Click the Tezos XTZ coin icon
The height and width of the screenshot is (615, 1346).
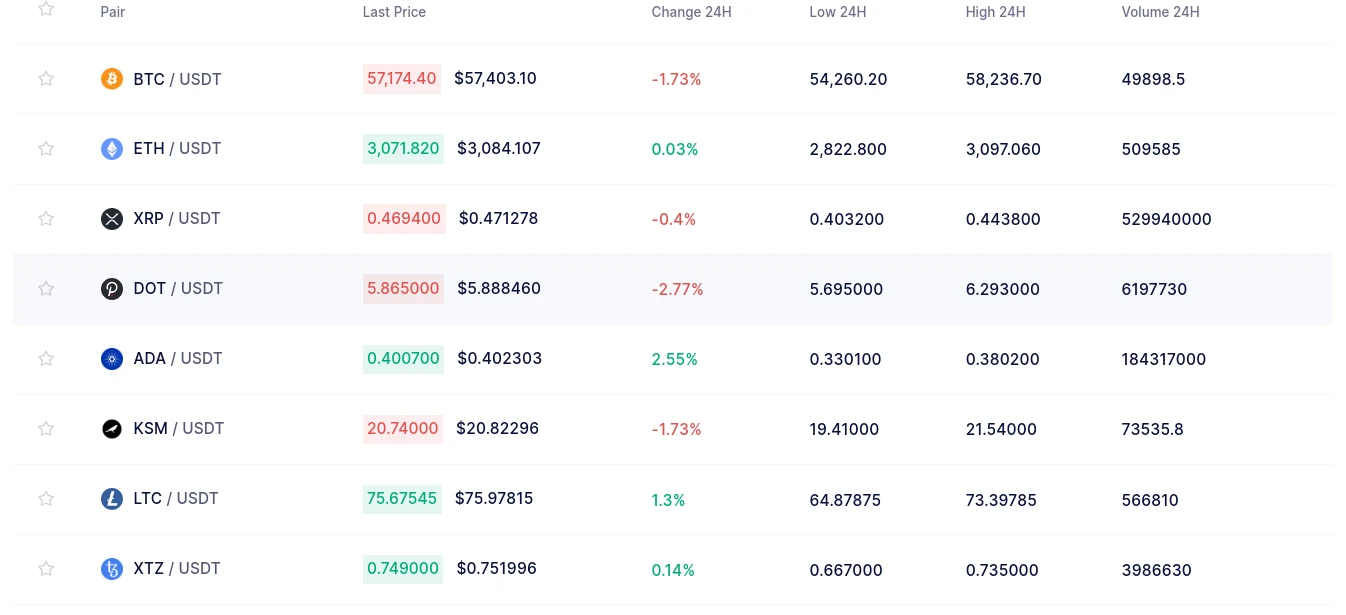coord(112,569)
